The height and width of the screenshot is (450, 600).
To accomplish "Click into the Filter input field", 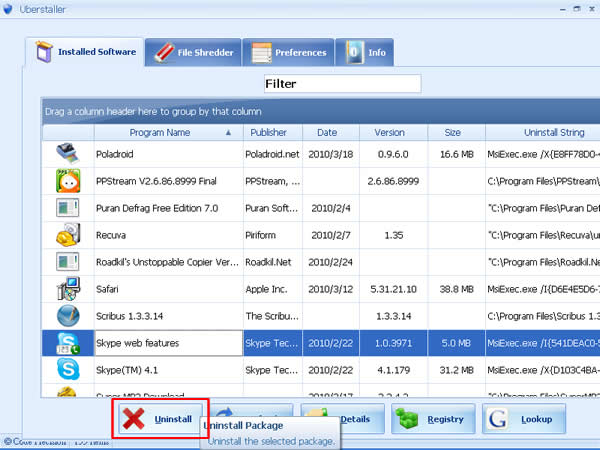I will (342, 84).
